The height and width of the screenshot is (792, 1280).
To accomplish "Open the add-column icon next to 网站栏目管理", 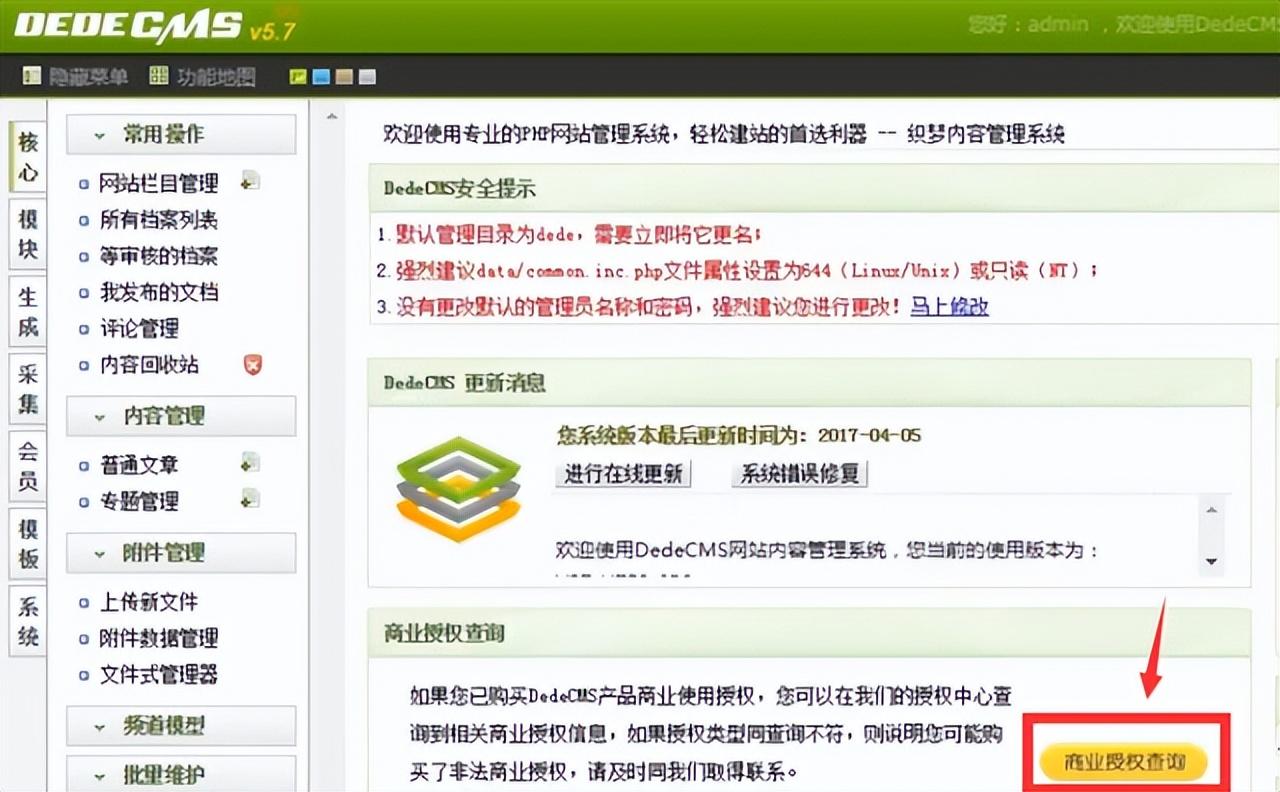I will pos(251,182).
